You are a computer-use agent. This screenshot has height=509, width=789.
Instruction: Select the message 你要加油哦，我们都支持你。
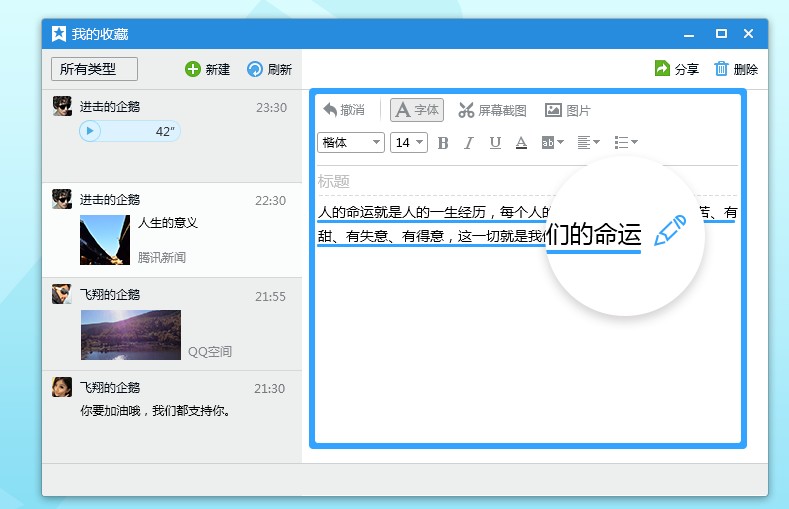[x=156, y=411]
